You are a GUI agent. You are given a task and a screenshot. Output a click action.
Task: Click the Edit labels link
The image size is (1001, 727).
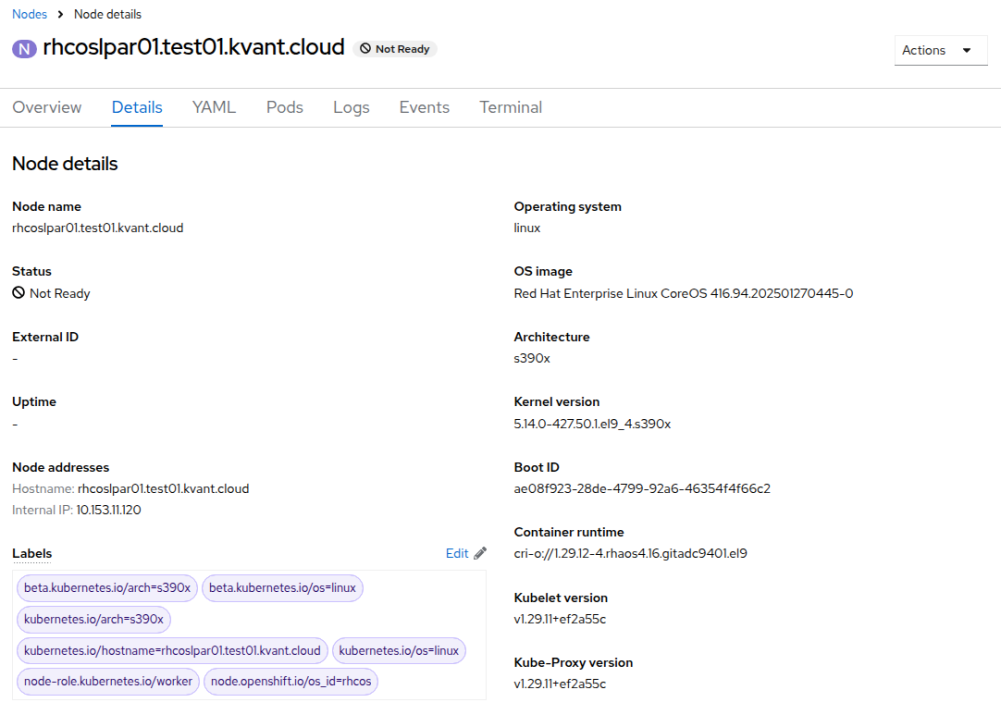(457, 553)
